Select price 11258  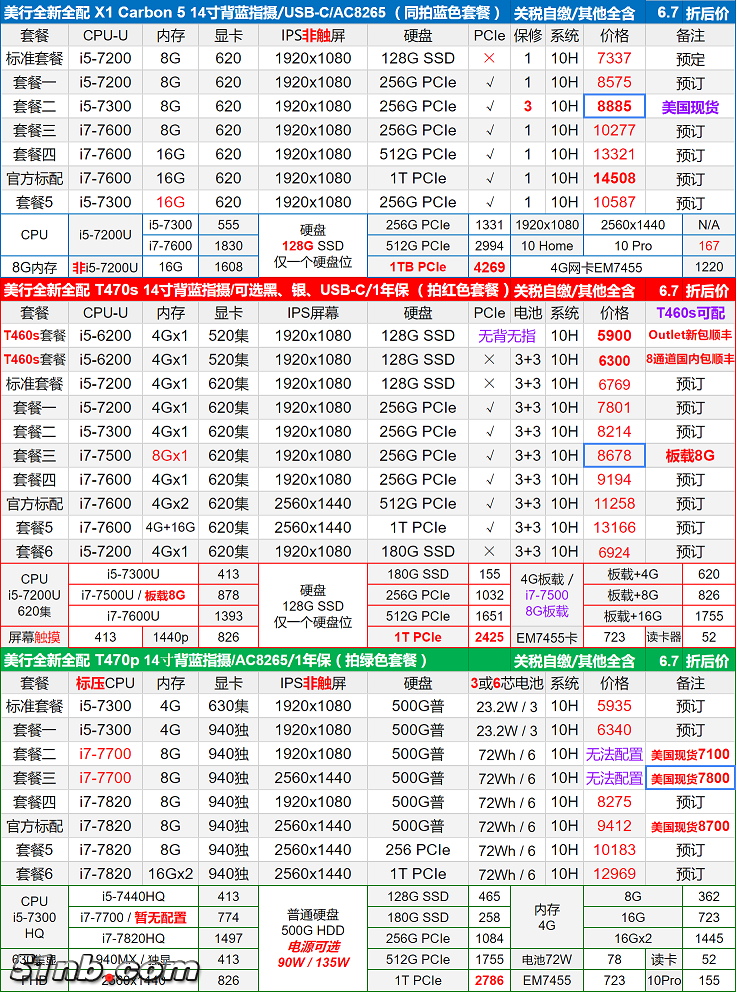click(614, 504)
